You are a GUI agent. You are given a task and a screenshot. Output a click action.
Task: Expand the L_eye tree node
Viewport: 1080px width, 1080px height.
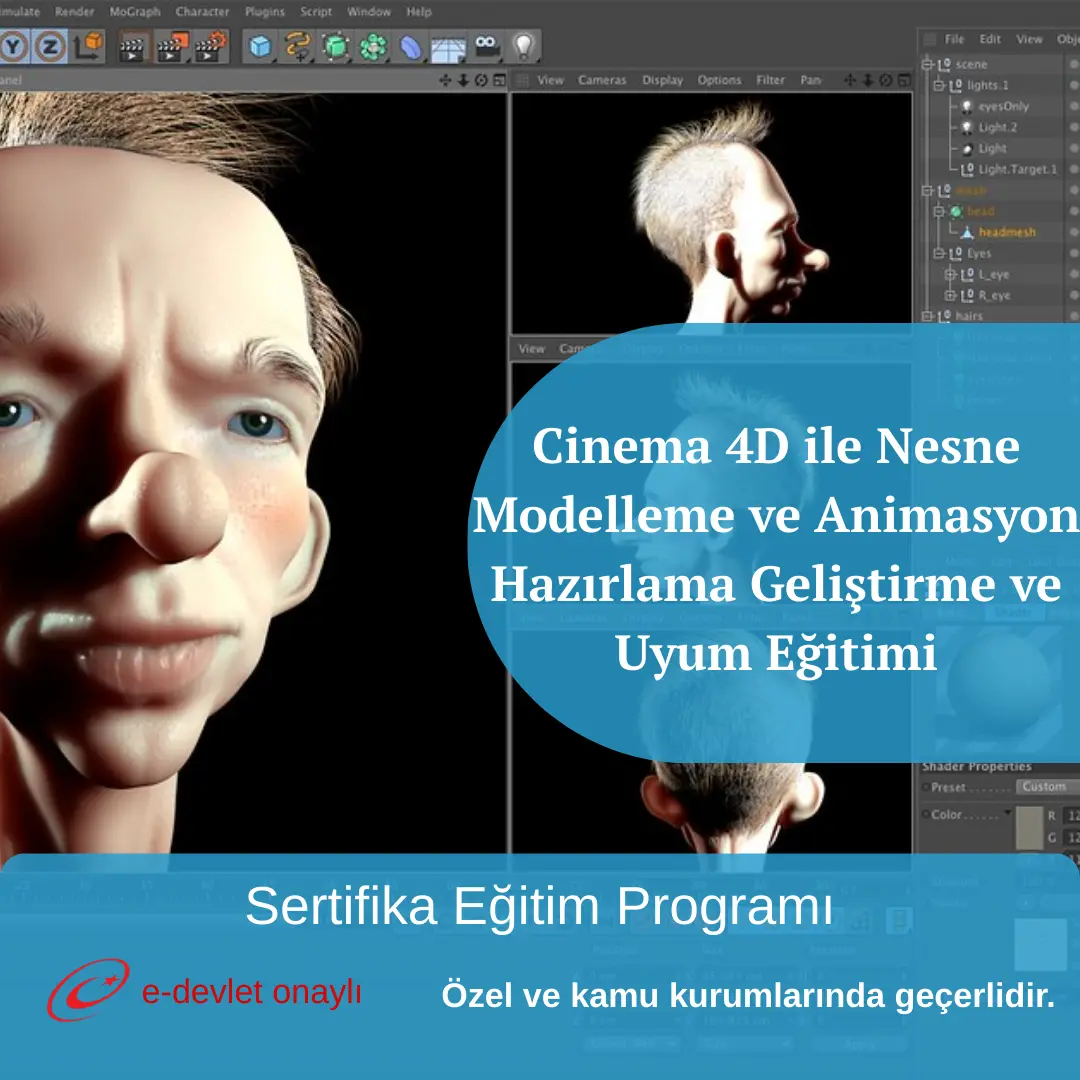(951, 274)
